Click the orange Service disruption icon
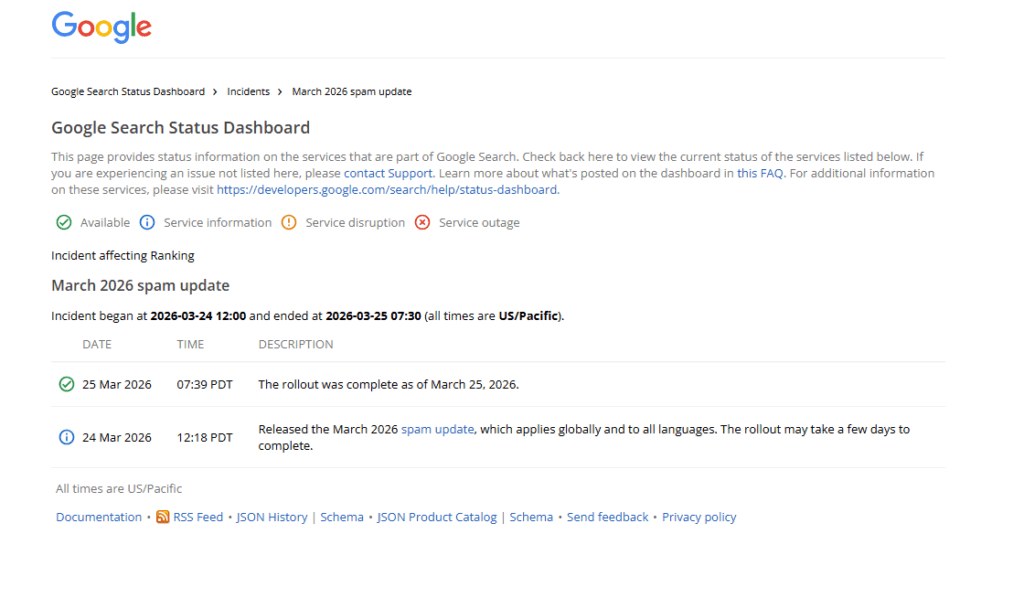Screen dimensions: 1024x598 coord(288,222)
